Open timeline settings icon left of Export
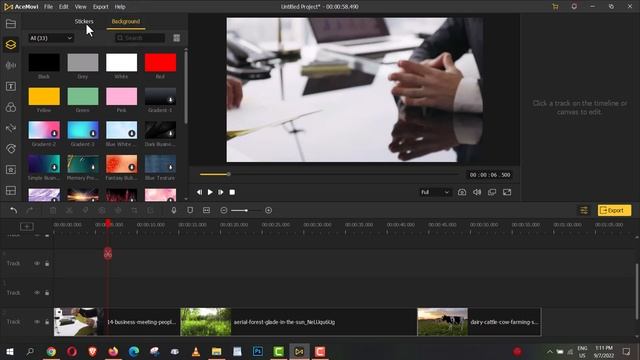 (584, 210)
